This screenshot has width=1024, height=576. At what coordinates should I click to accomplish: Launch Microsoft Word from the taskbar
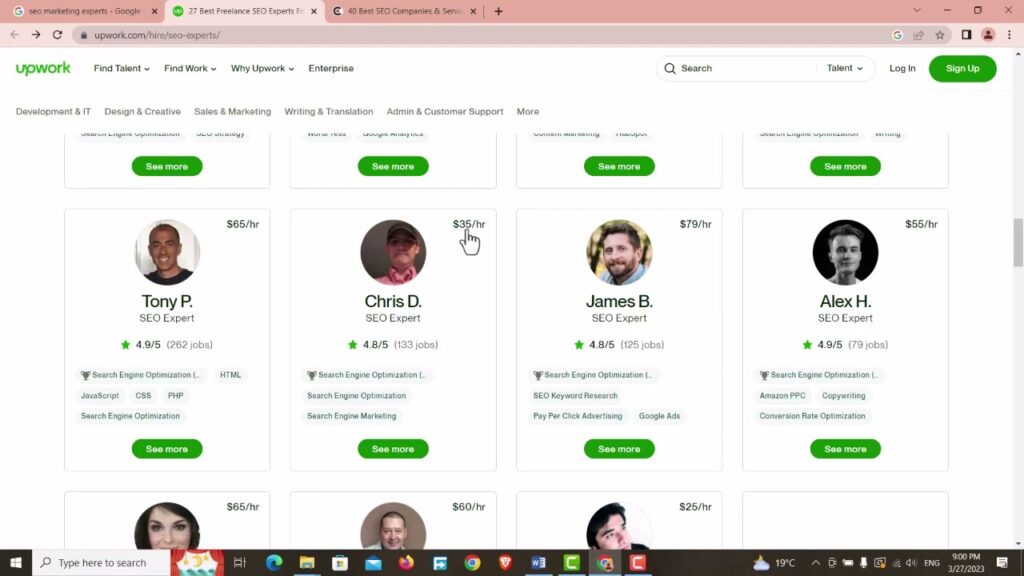(x=538, y=563)
